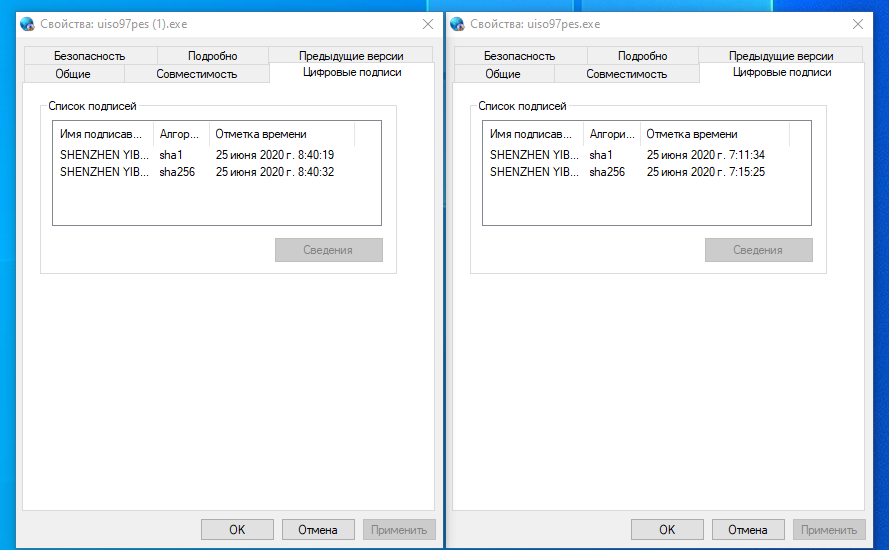Screen dimensions: 889x550
Task: Click Имя подписав... column header in uiso97pes.exe window
Action: (533, 134)
